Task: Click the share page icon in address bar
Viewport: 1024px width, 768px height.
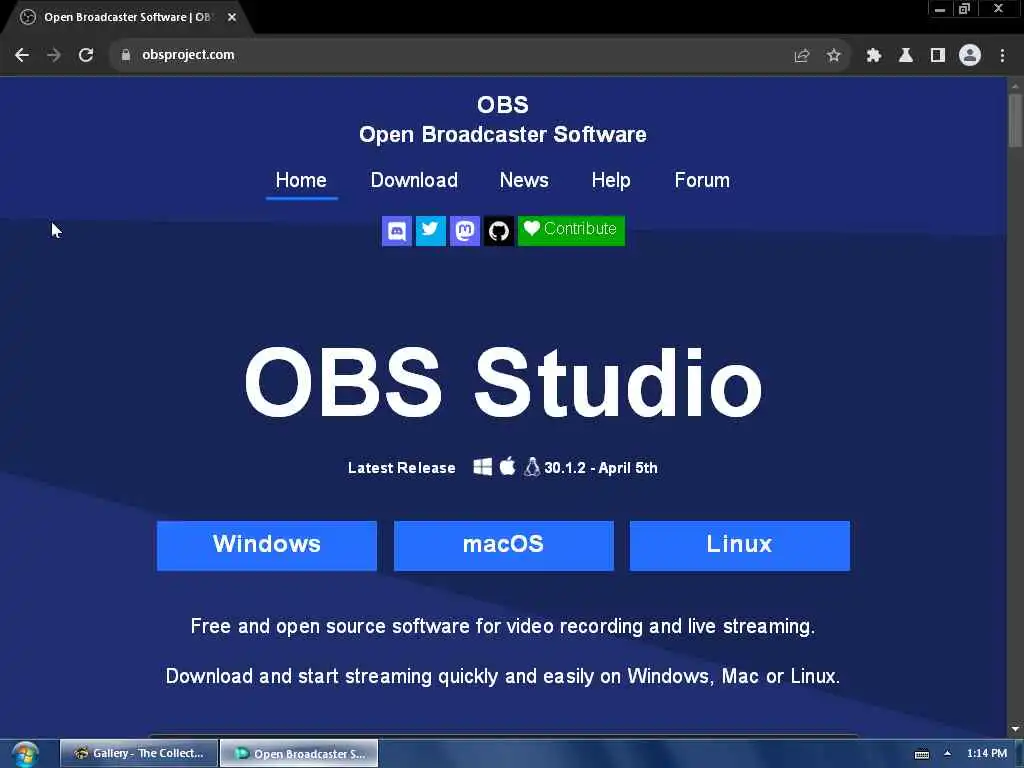Action: pyautogui.click(x=802, y=56)
